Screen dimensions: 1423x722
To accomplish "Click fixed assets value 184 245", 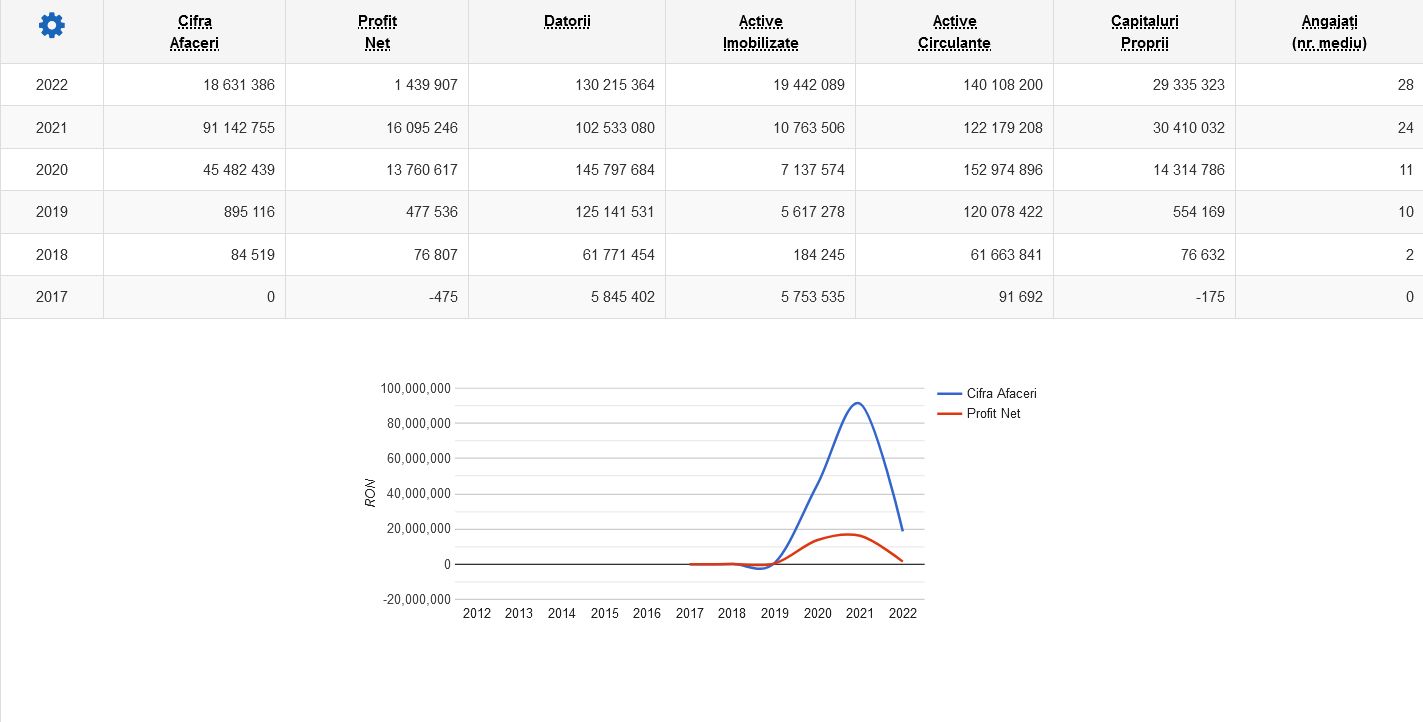I will pyautogui.click(x=818, y=255).
